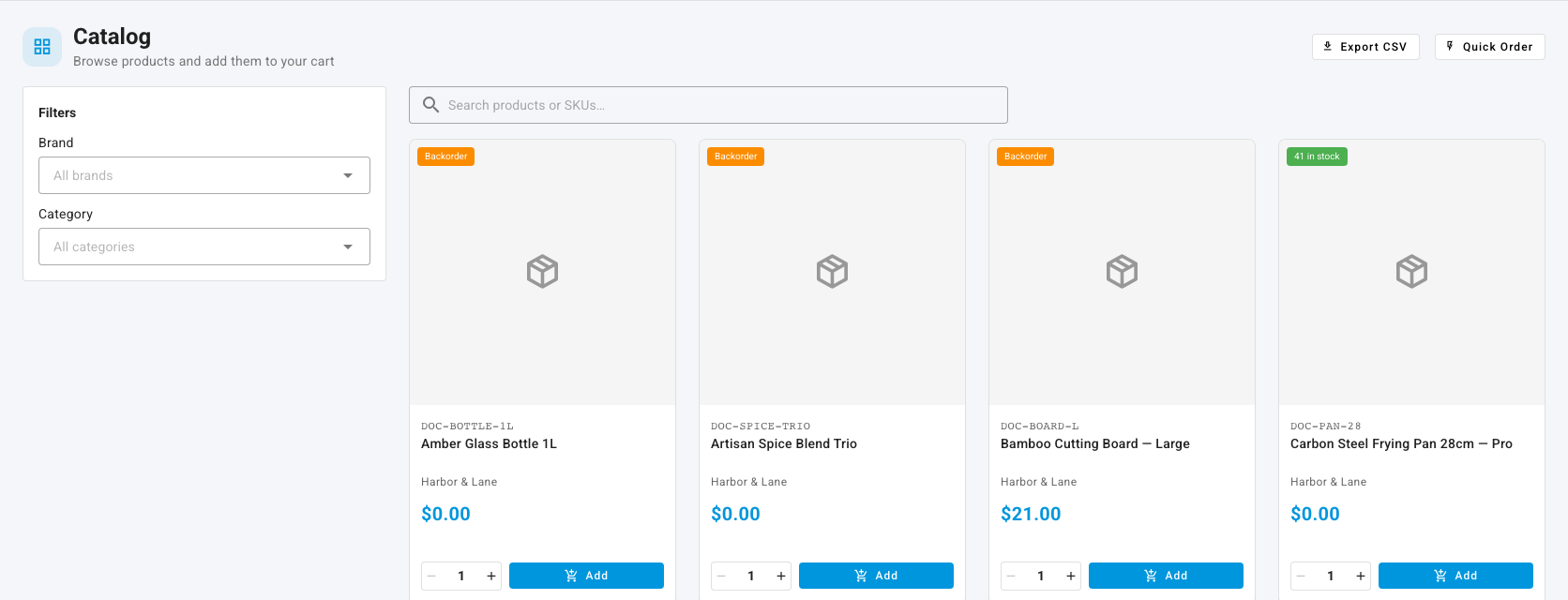
Task: Increase quantity for Carbon Steel Frying Pan
Action: coord(1360,576)
